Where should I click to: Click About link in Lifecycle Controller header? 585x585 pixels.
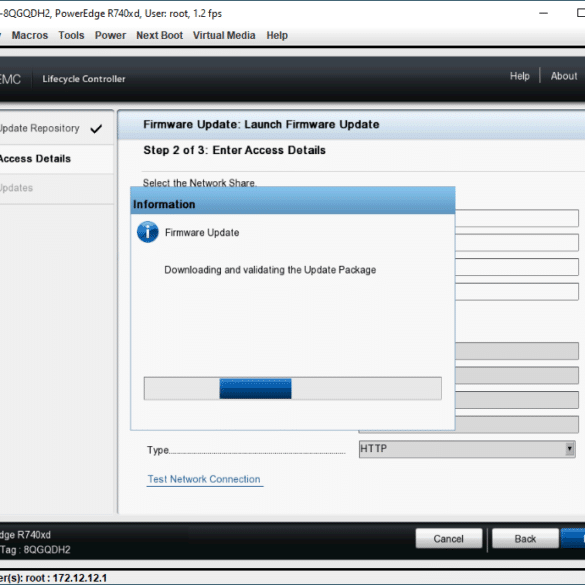coord(564,76)
